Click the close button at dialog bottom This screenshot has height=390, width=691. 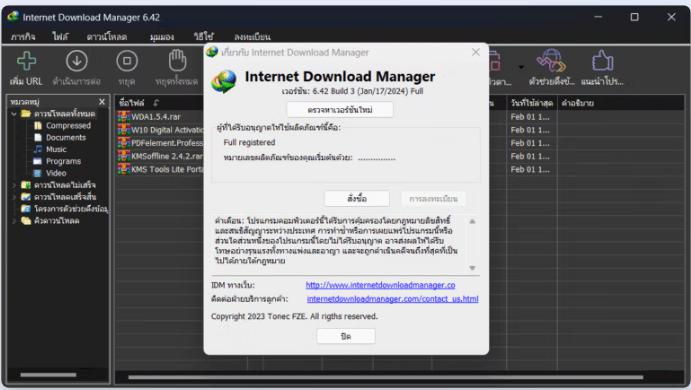[346, 336]
